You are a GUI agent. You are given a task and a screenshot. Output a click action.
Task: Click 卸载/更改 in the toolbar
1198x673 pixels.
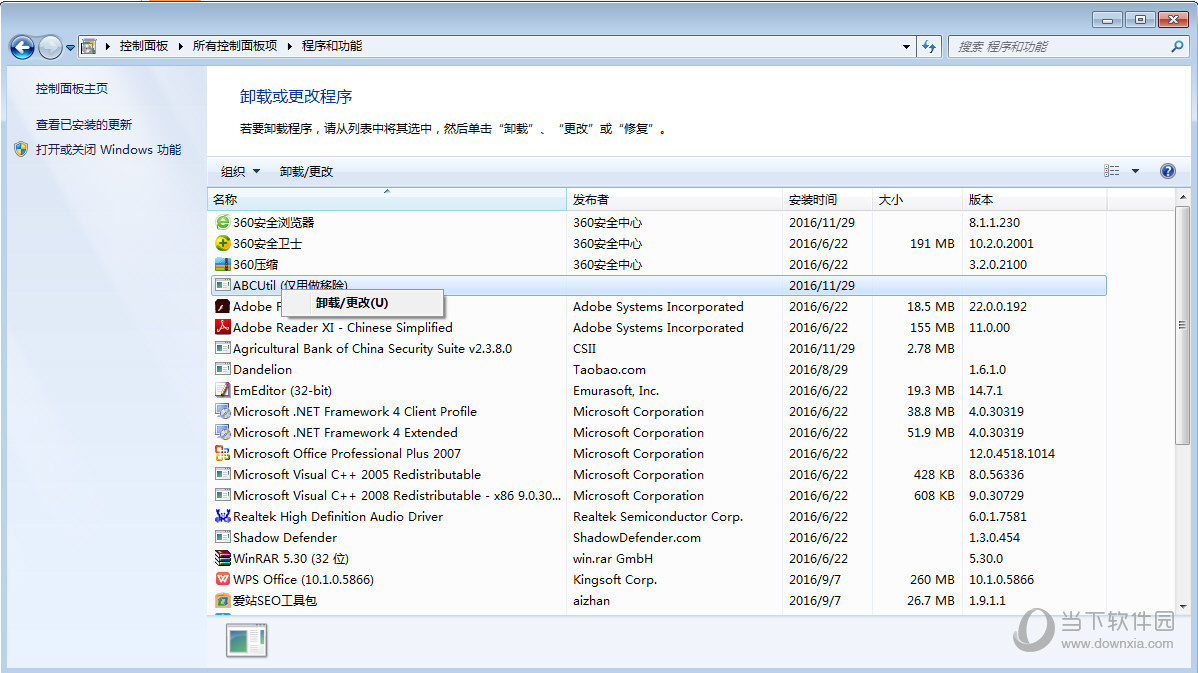[306, 171]
